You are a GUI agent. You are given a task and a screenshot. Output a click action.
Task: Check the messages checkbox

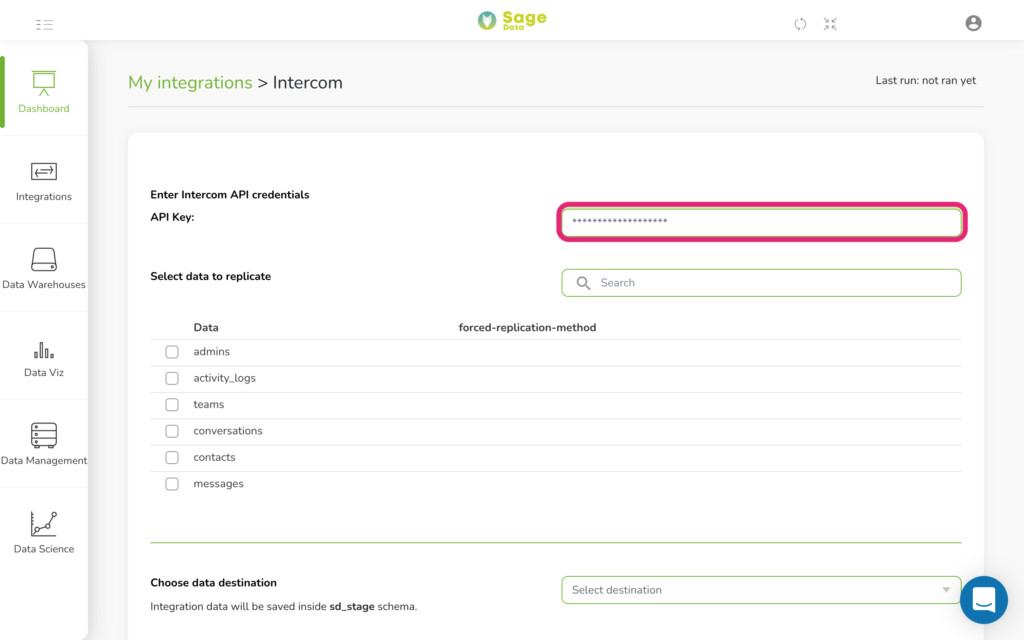172,484
